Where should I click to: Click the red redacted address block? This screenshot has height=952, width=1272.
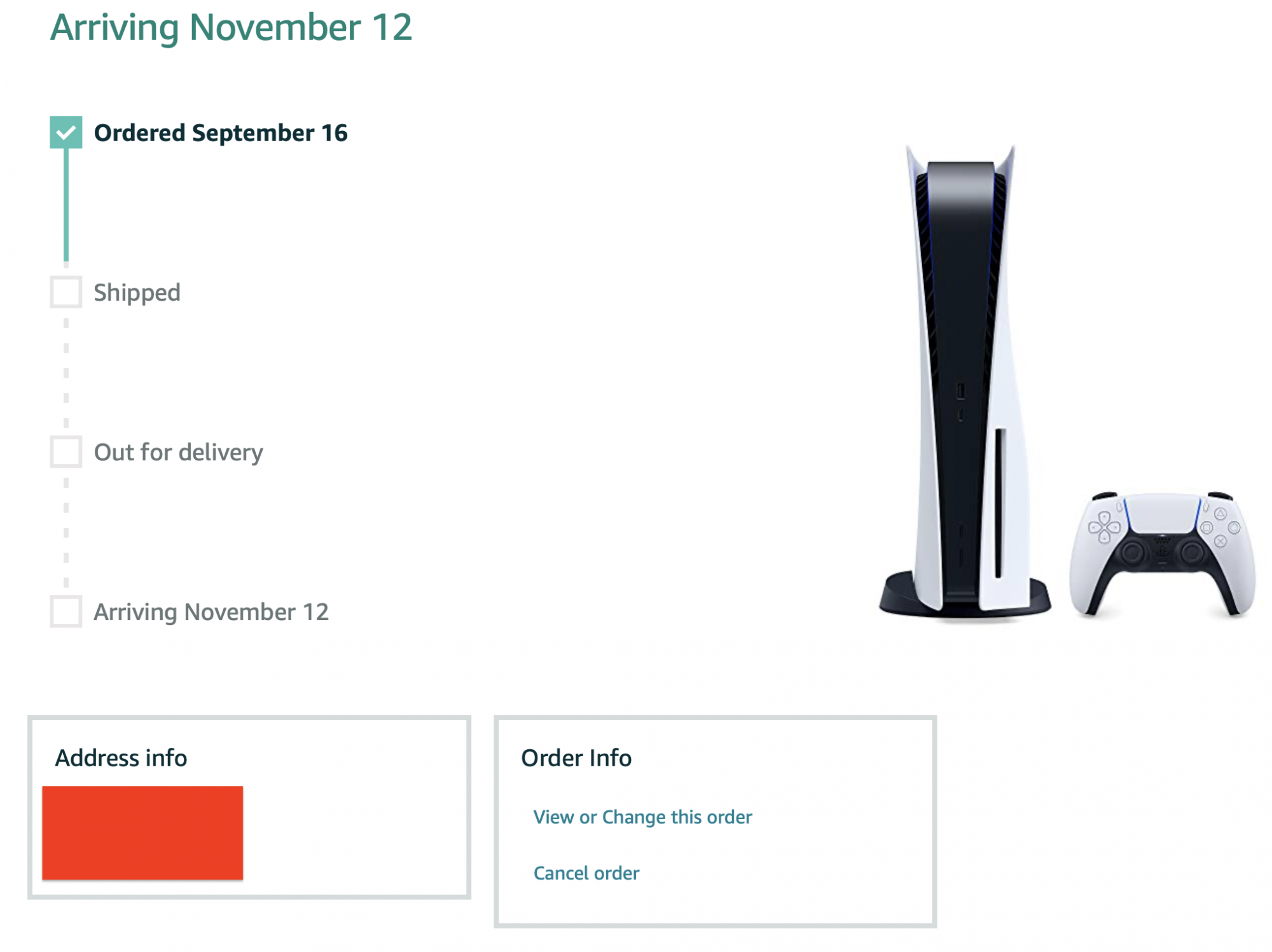click(x=142, y=832)
